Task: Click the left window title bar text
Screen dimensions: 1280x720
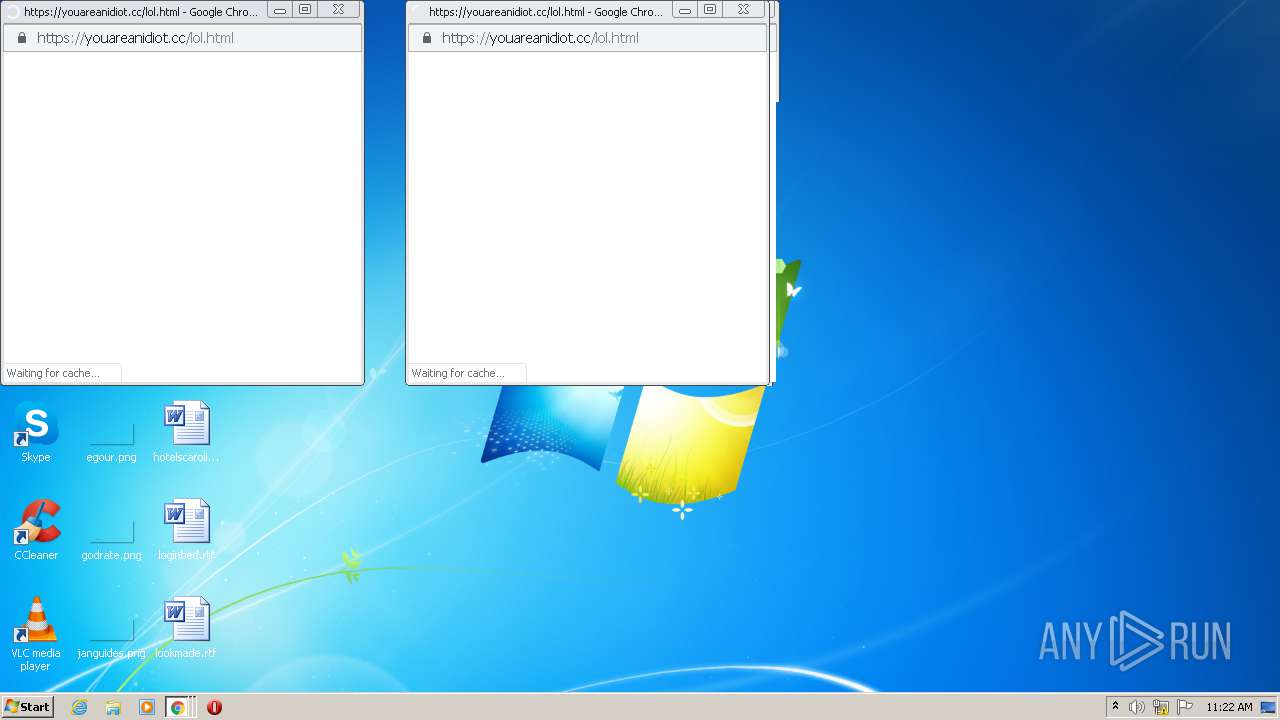Action: (141, 12)
